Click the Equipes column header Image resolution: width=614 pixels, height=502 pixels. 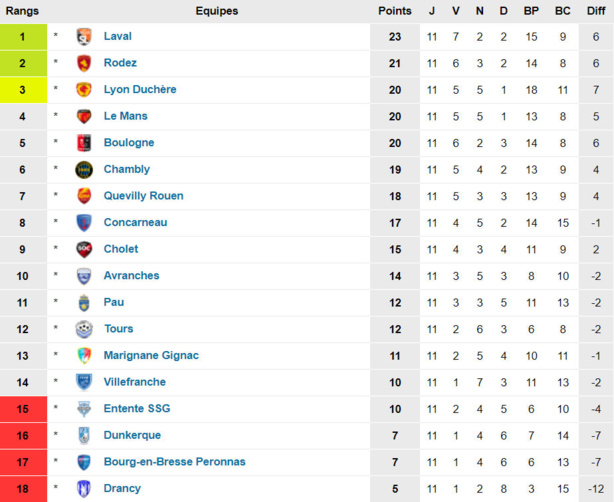[217, 11]
